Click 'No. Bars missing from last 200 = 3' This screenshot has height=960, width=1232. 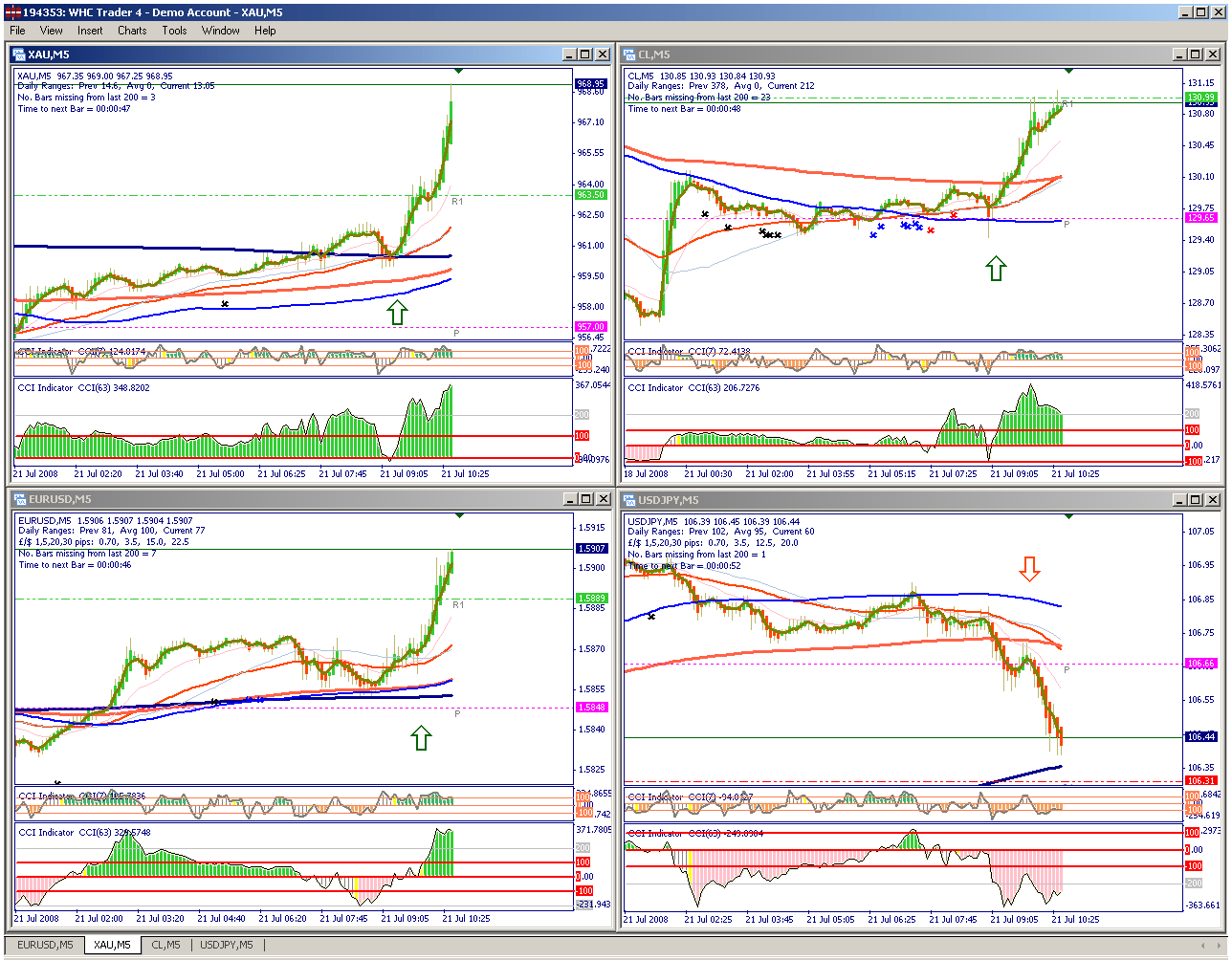pos(86,98)
